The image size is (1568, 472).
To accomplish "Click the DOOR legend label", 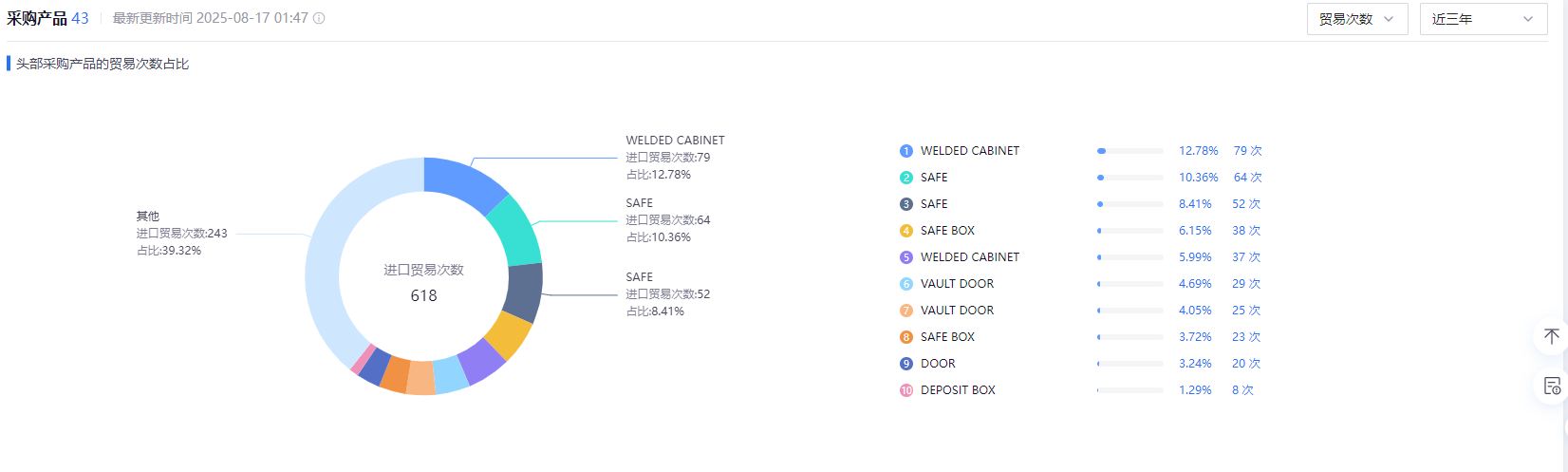I will coord(938,364).
